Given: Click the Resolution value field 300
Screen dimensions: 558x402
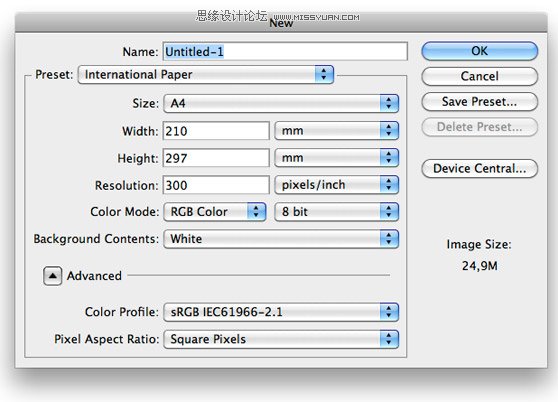Looking at the screenshot, I should pos(216,185).
